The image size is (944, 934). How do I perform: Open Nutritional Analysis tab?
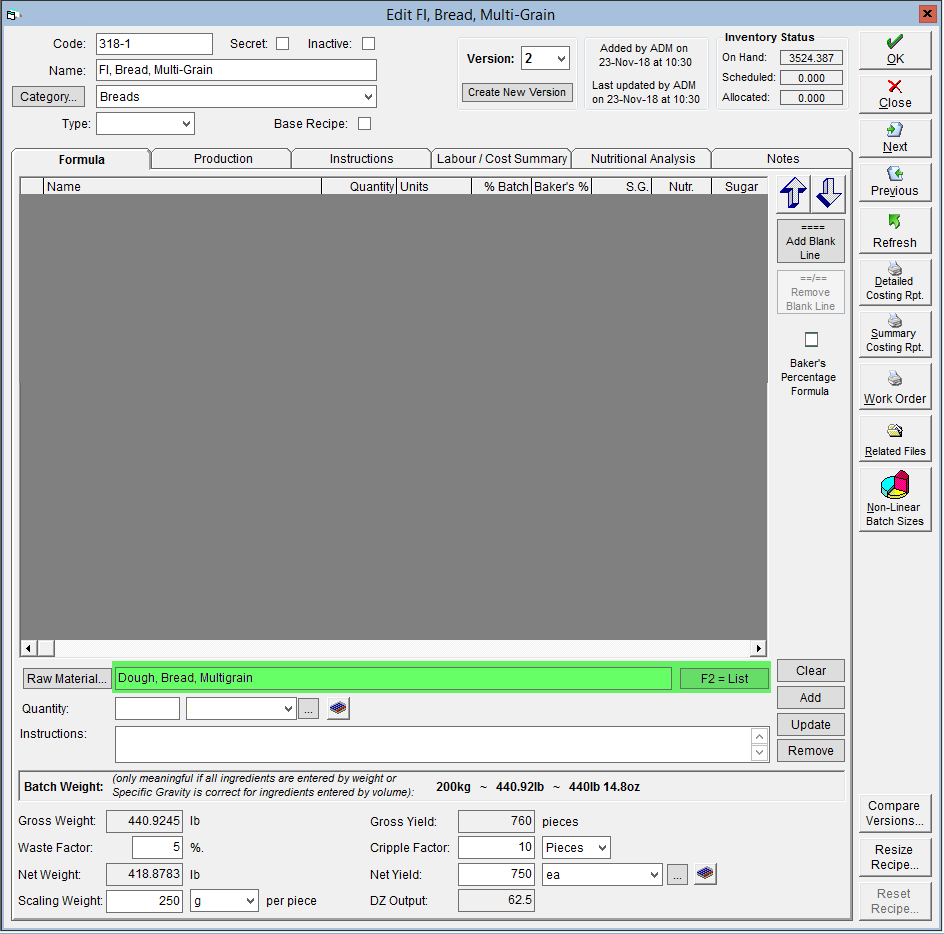coord(642,158)
